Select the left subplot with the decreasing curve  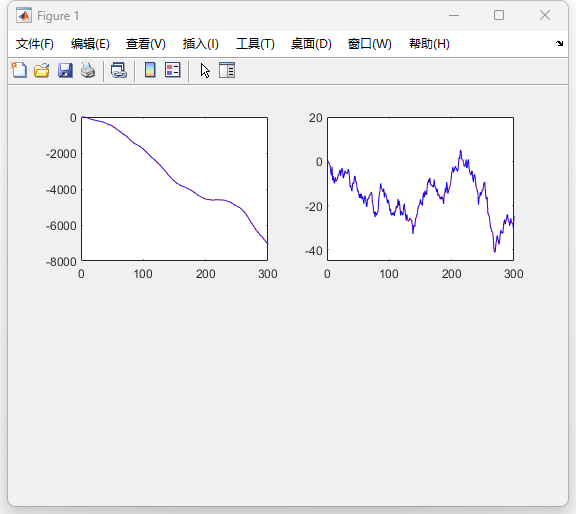(174, 189)
